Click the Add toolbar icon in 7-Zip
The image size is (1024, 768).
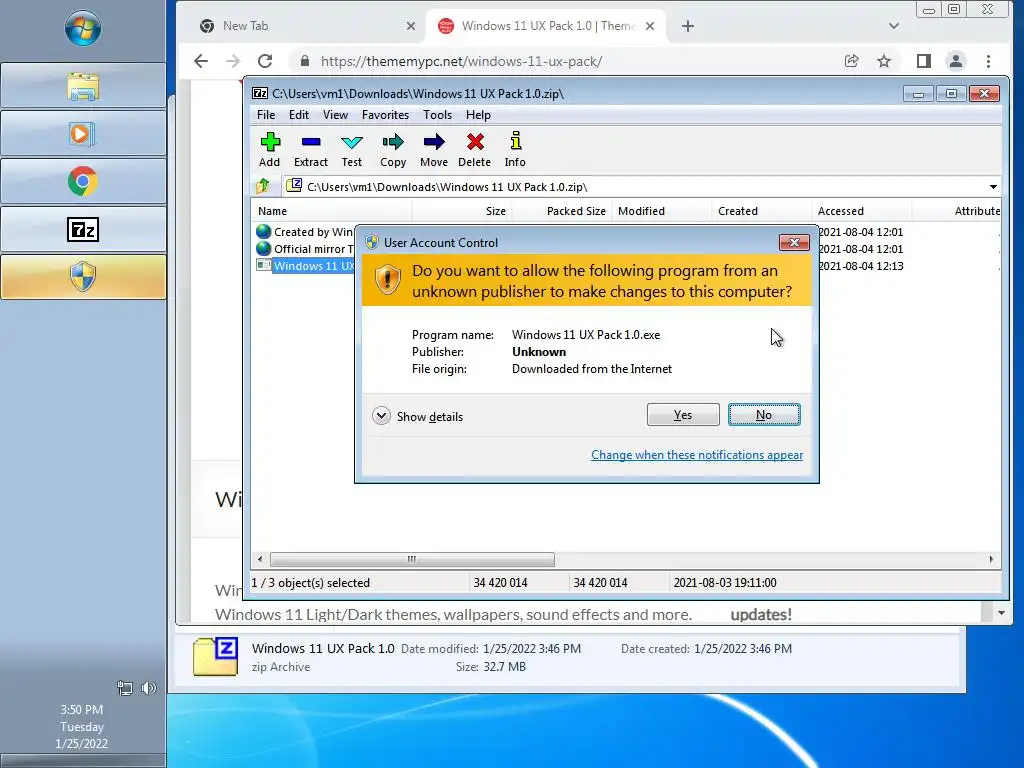(270, 150)
